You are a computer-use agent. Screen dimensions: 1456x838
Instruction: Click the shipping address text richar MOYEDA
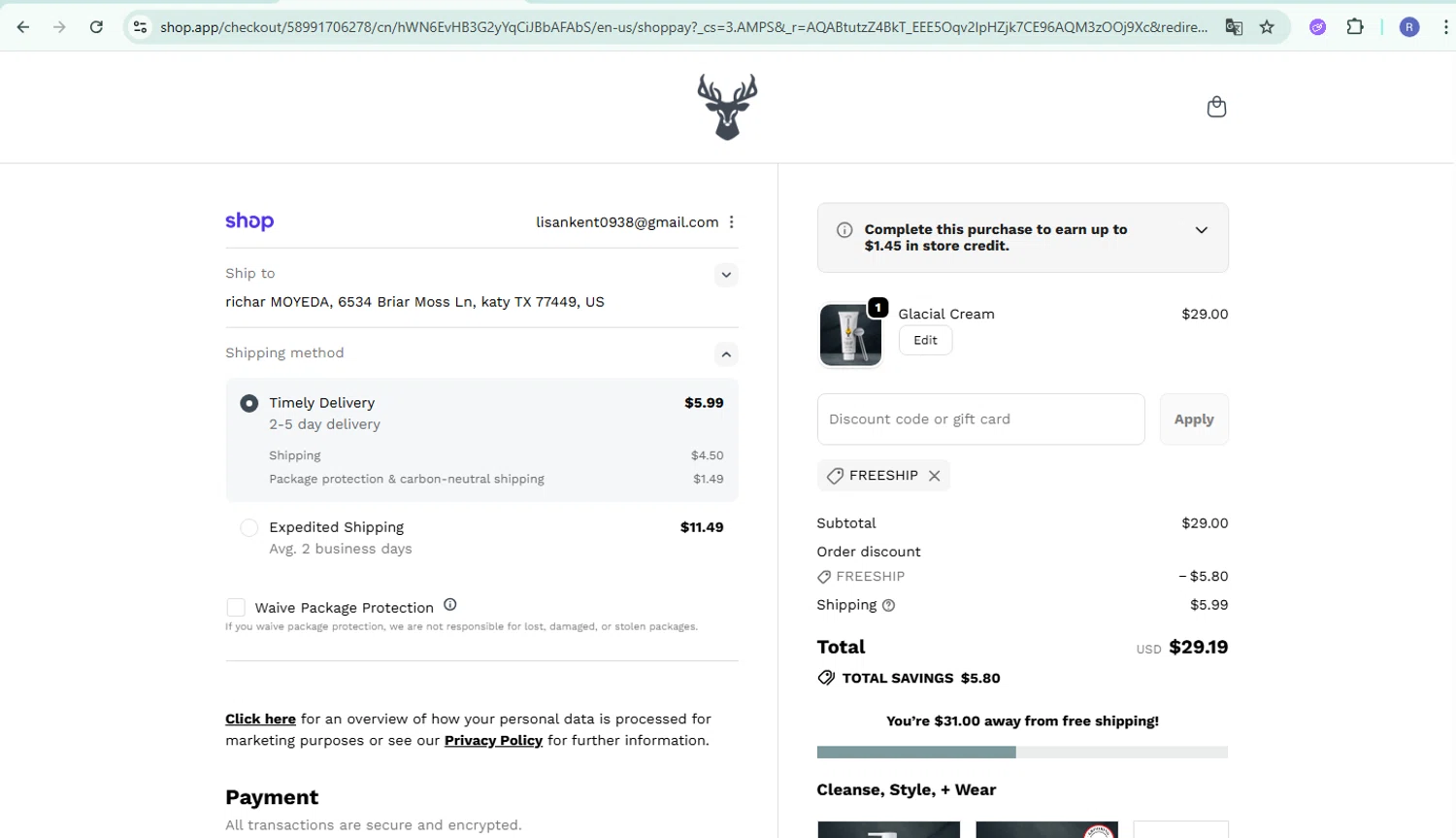414,302
